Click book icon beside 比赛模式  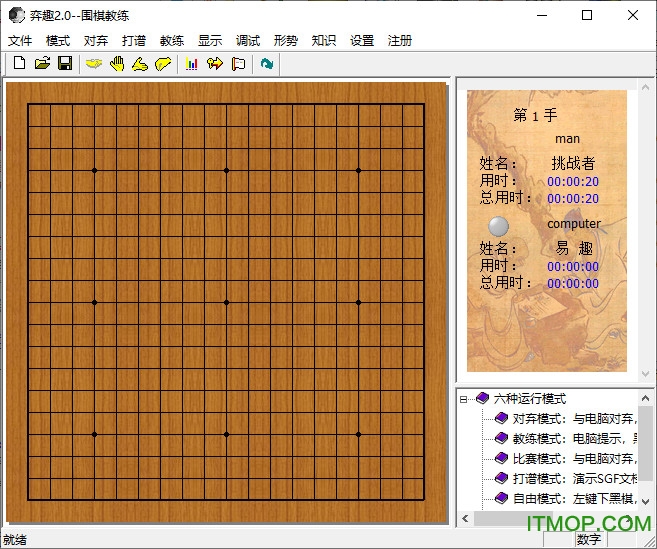click(501, 458)
